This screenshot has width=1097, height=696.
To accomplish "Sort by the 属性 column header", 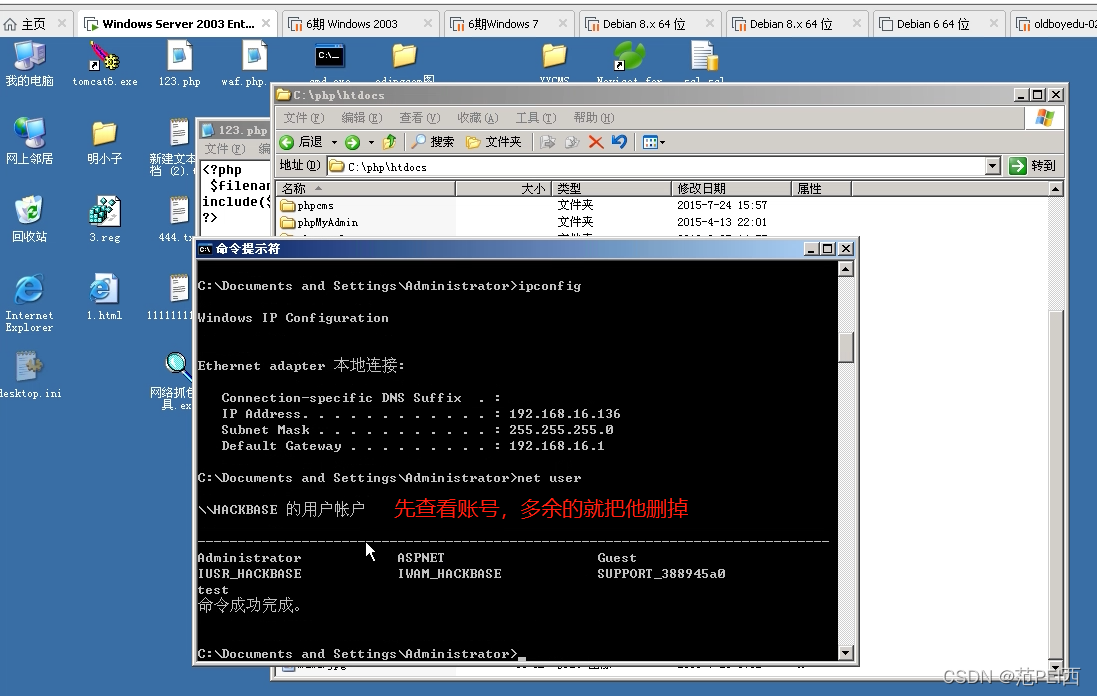I will 822,189.
